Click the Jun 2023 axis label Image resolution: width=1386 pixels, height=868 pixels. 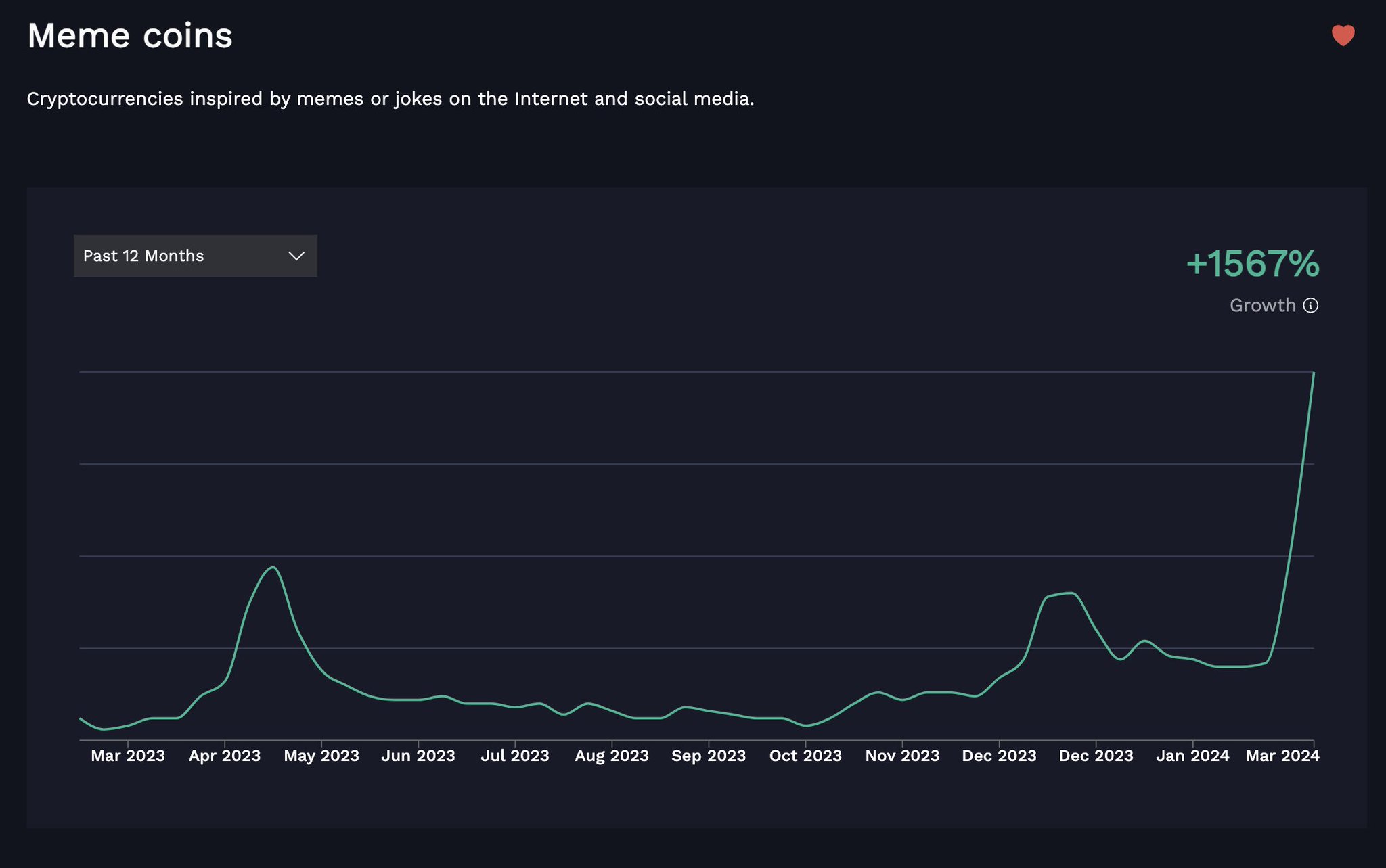(418, 756)
